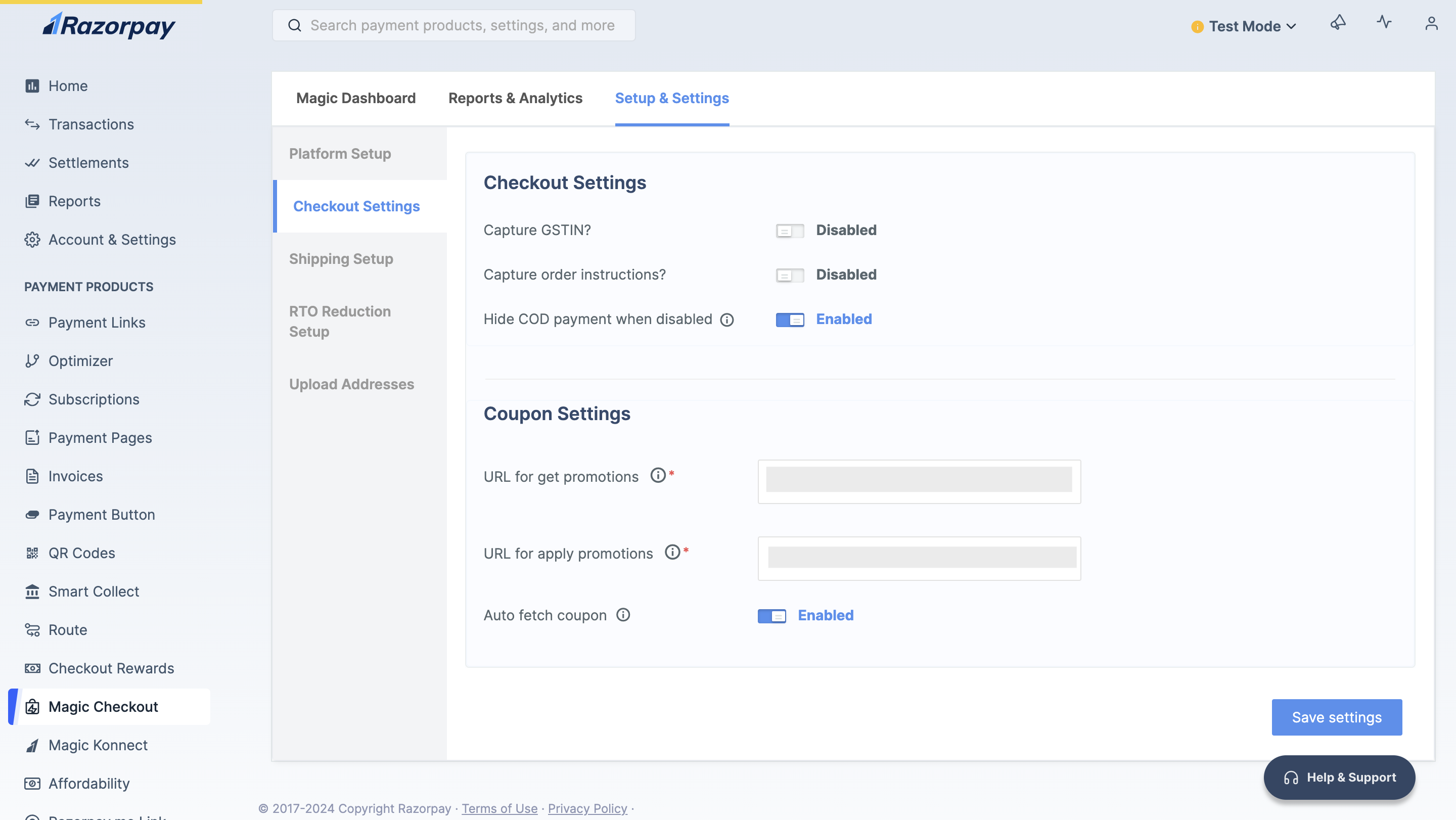
Task: Open the Help & Support chat button
Action: 1339,778
